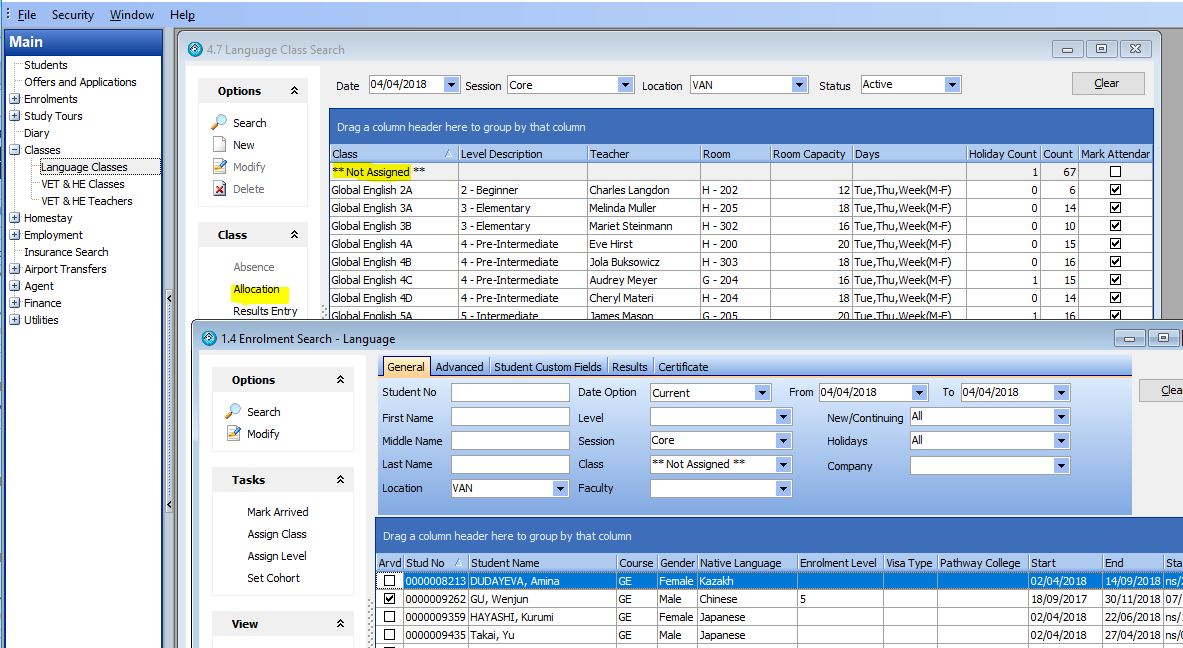Click the New document icon
Screen dimensions: 1183x648
[220, 145]
